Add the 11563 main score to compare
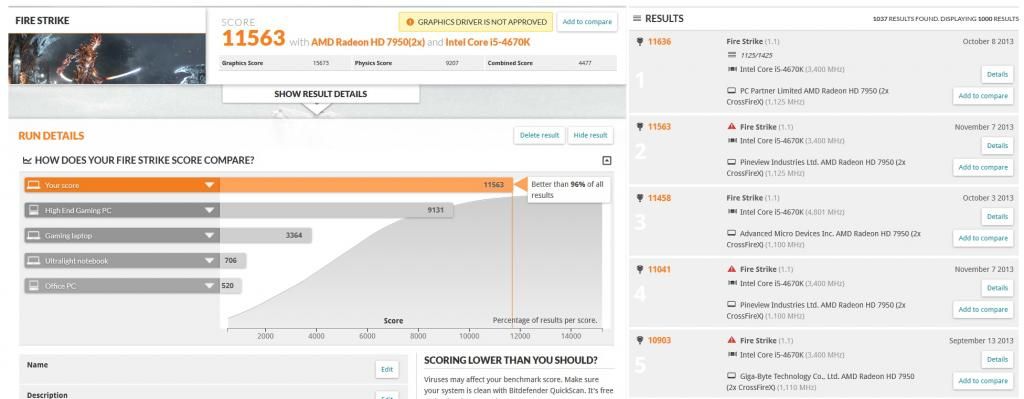Image resolution: width=1024 pixels, height=399 pixels. pyautogui.click(x=587, y=22)
